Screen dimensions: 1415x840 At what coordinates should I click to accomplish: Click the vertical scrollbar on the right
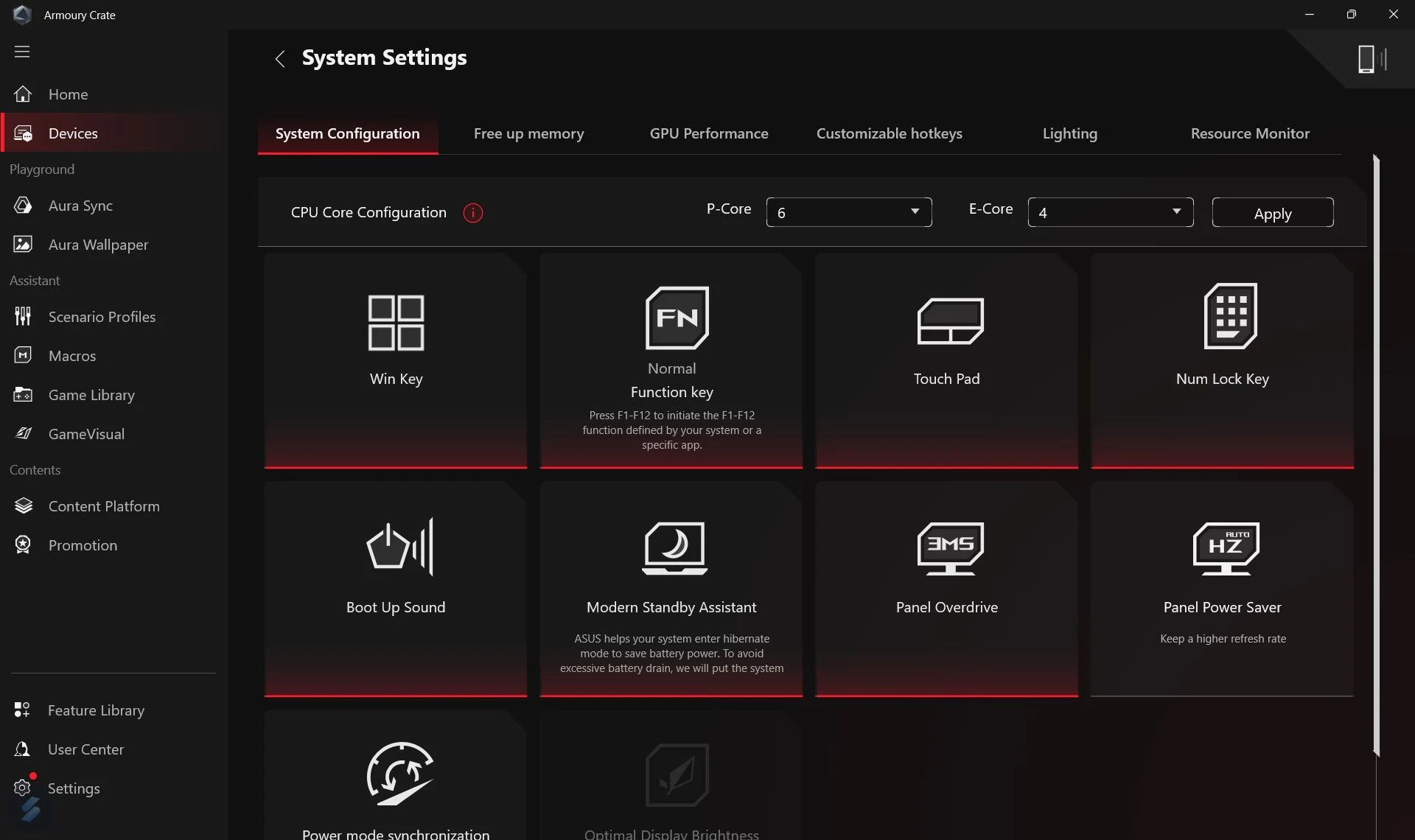(x=1376, y=455)
